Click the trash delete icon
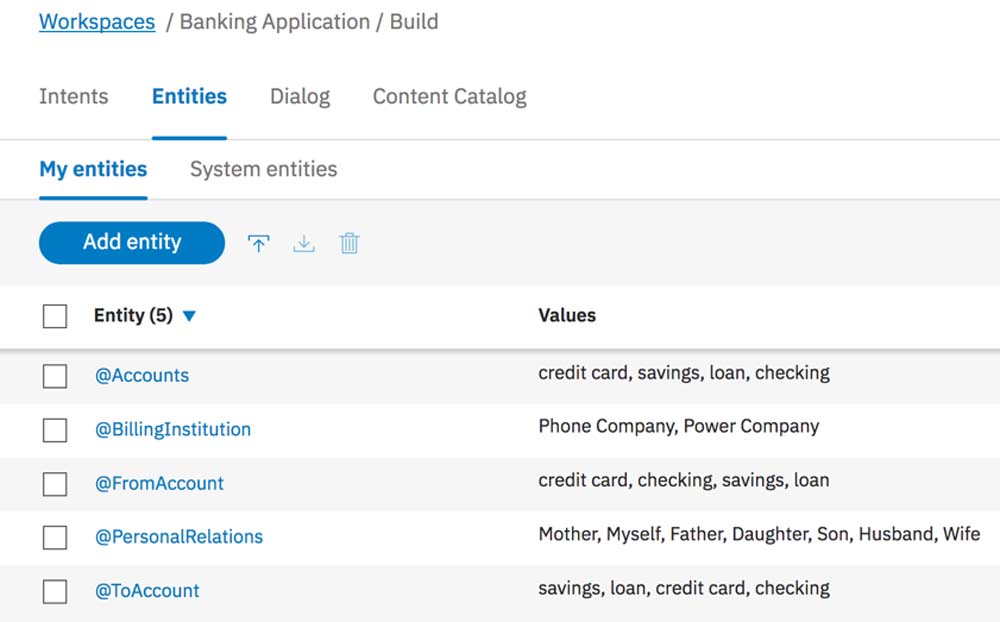The width and height of the screenshot is (1000, 622). coord(349,243)
